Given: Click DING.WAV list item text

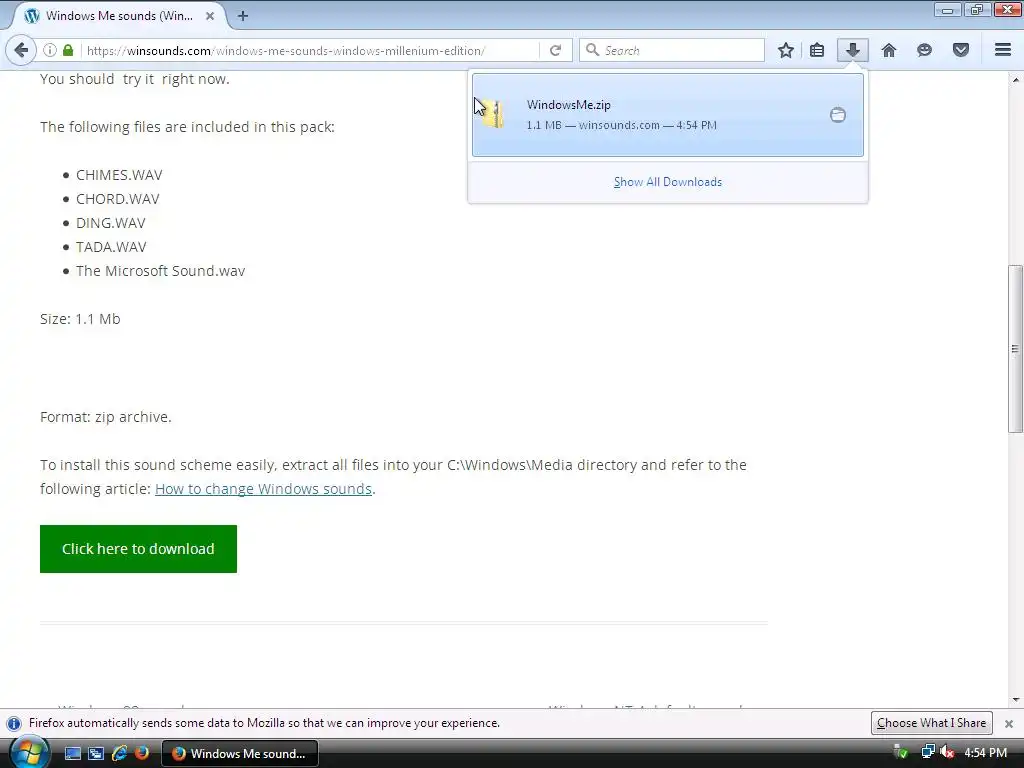Looking at the screenshot, I should tap(110, 223).
